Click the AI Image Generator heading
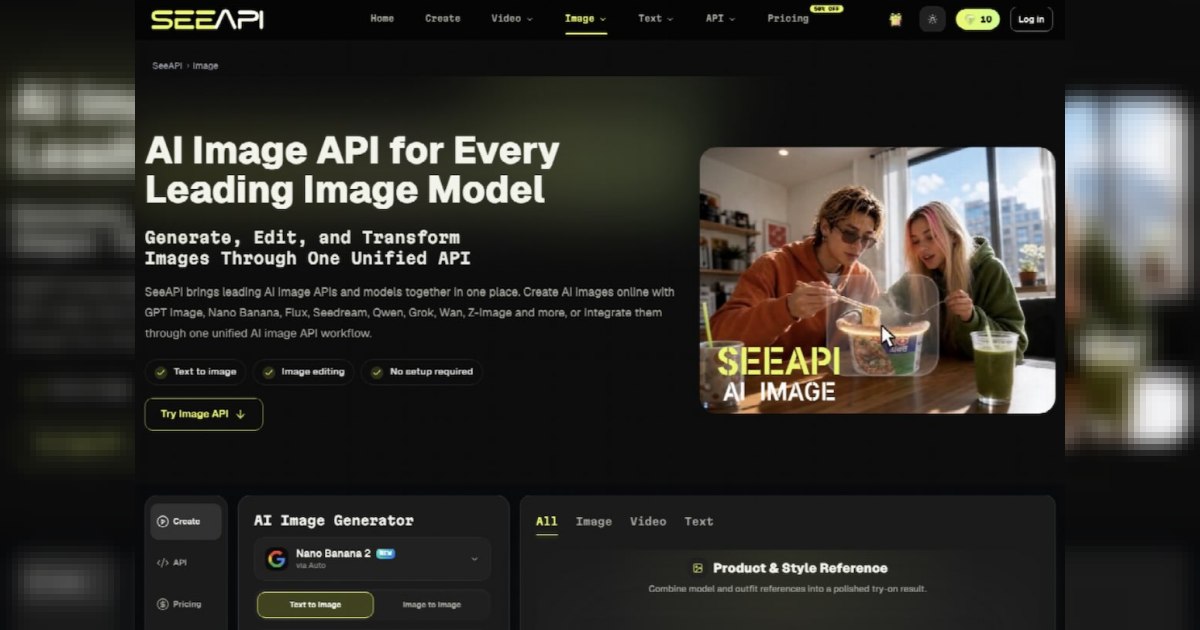Viewport: 1200px width, 630px height. [x=334, y=520]
